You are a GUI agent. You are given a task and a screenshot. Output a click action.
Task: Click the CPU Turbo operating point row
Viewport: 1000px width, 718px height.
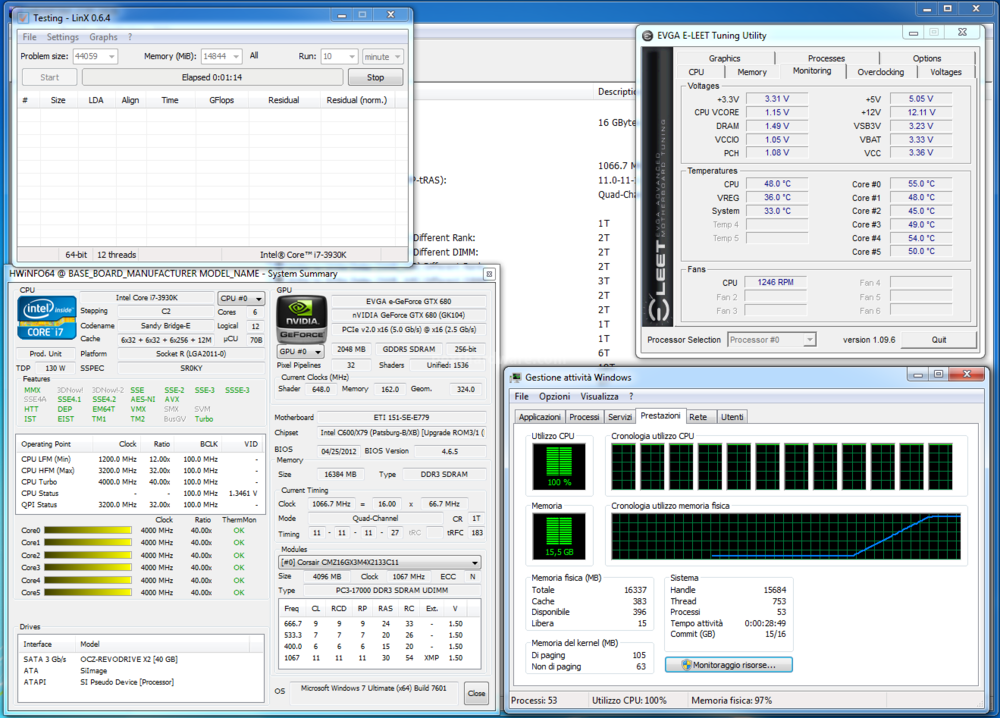point(140,482)
